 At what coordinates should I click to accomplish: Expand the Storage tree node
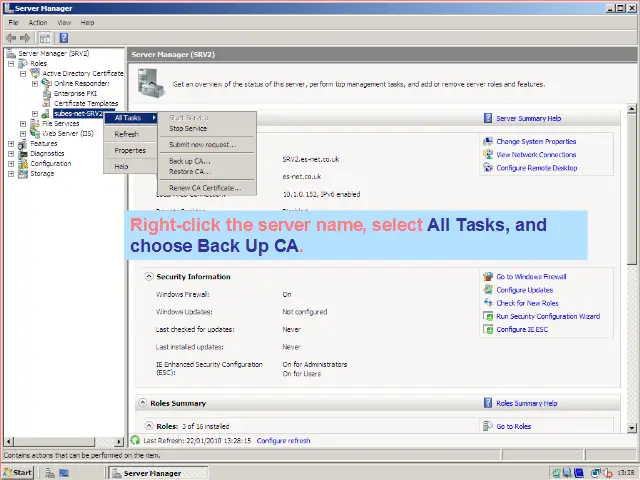[x=11, y=173]
